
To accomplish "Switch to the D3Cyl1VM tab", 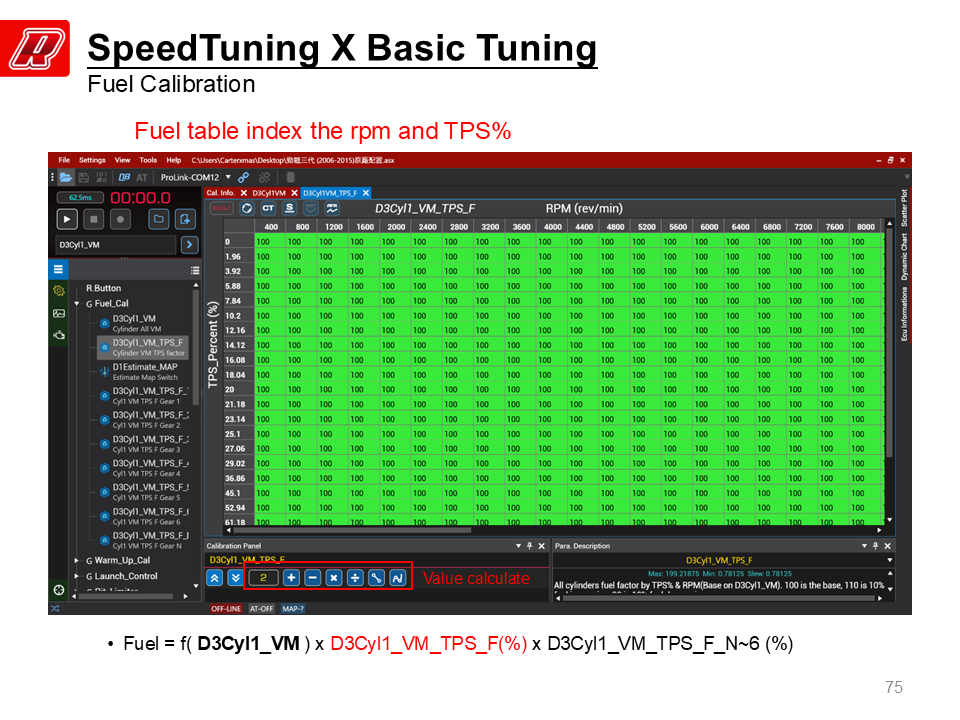I will point(269,193).
